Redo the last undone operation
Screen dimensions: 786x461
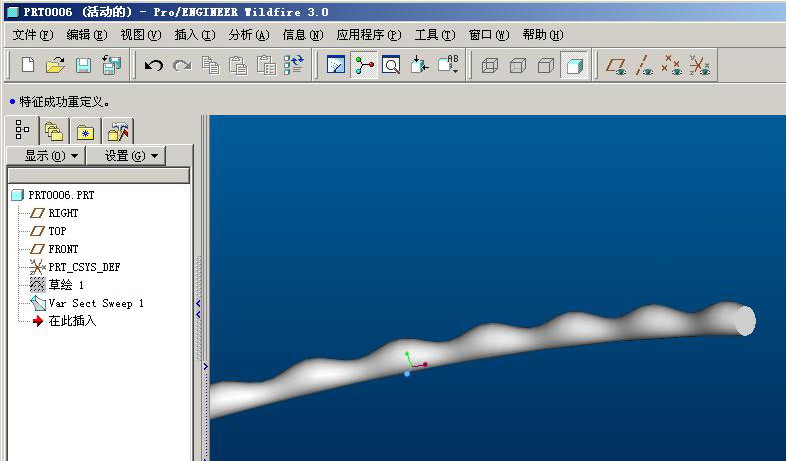(182, 66)
